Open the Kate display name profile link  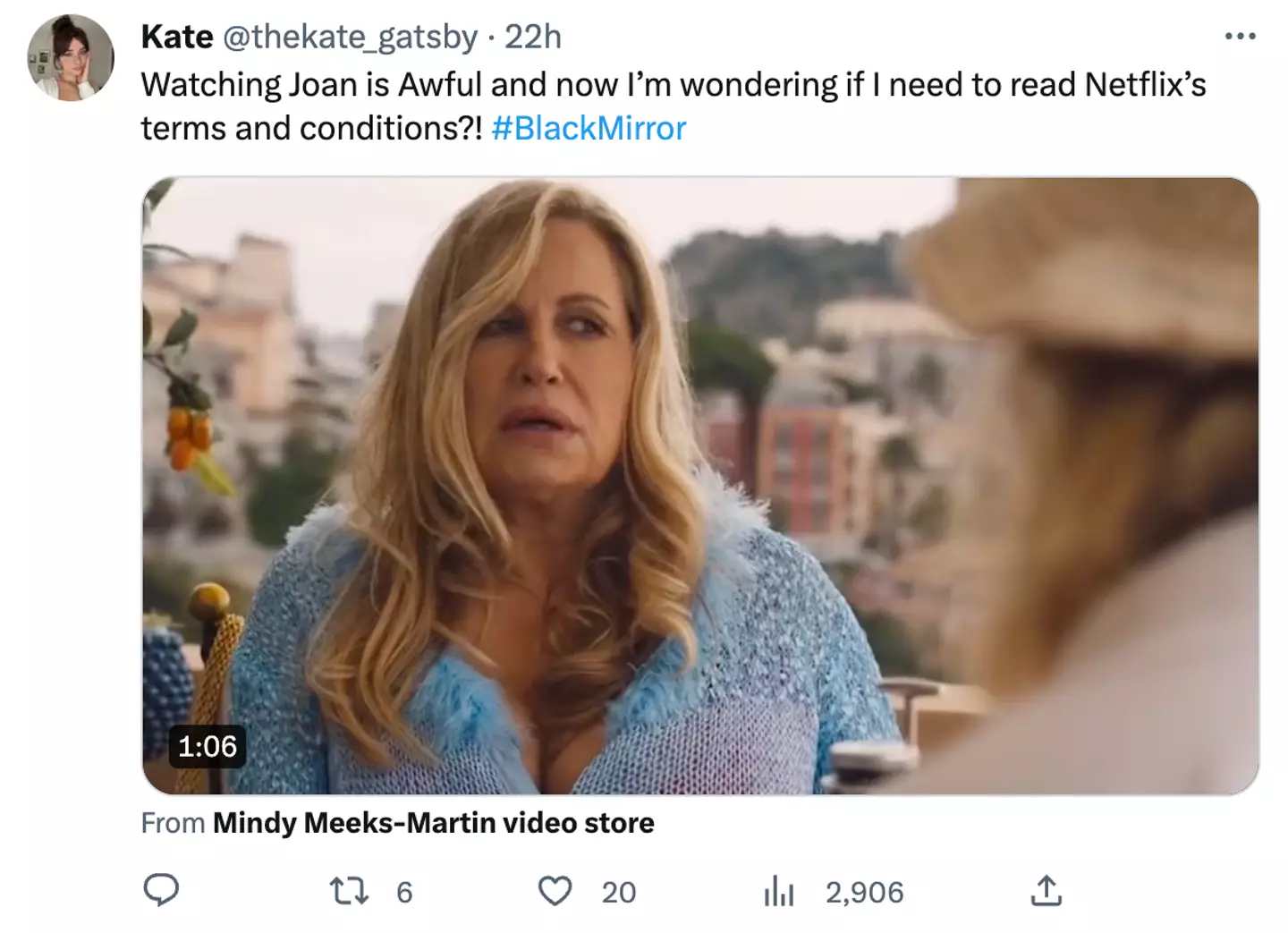click(x=177, y=37)
